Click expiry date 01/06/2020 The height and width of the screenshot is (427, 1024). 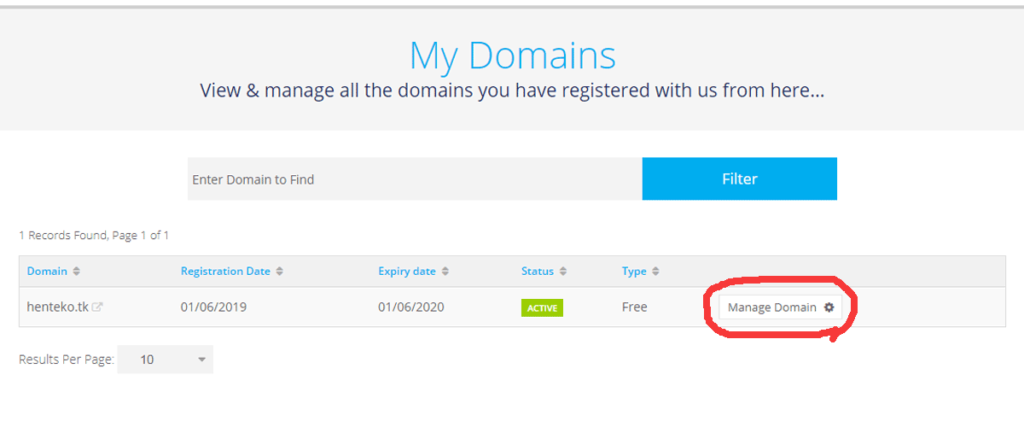point(411,307)
